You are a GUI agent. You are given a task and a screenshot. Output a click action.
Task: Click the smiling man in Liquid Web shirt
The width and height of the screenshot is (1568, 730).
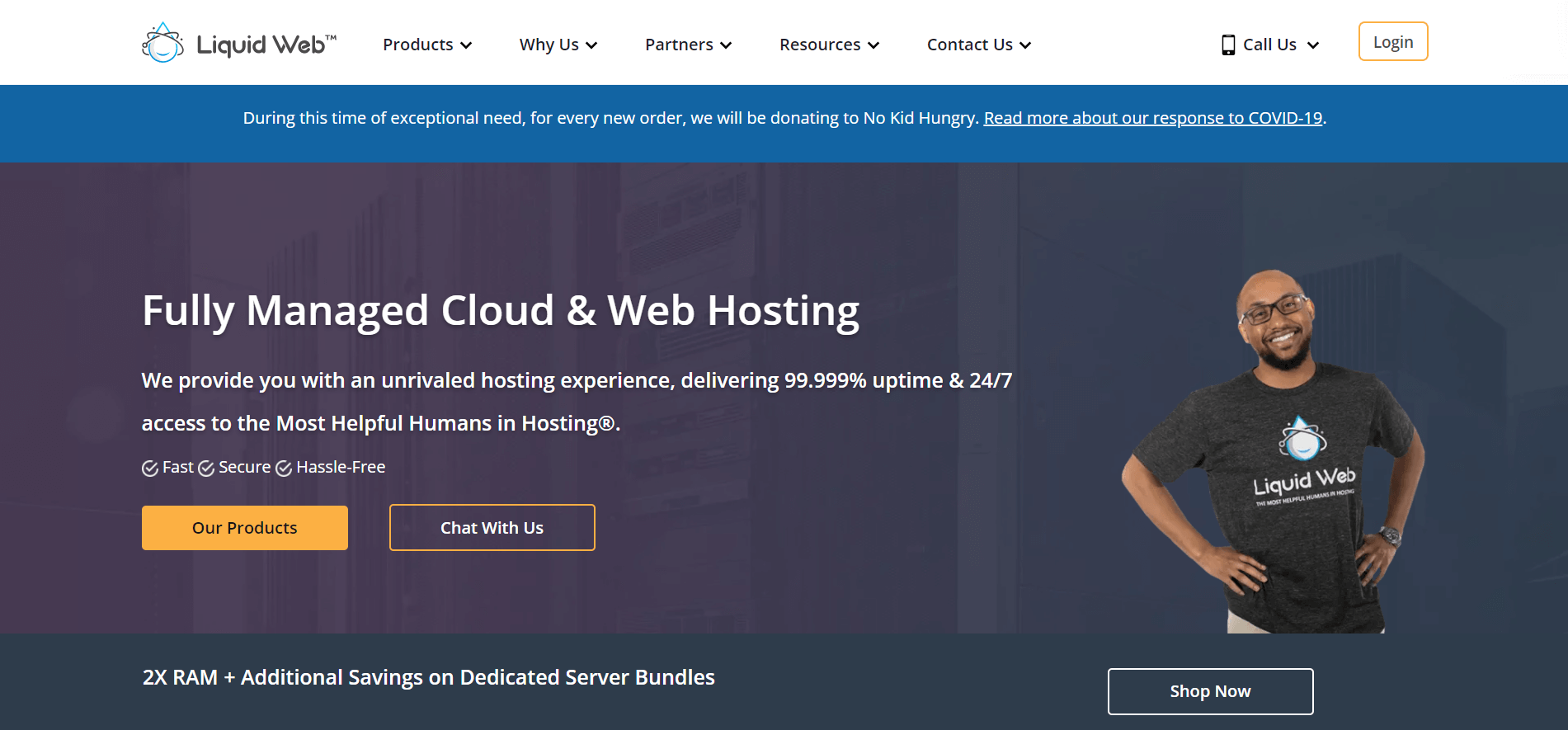(1272, 452)
